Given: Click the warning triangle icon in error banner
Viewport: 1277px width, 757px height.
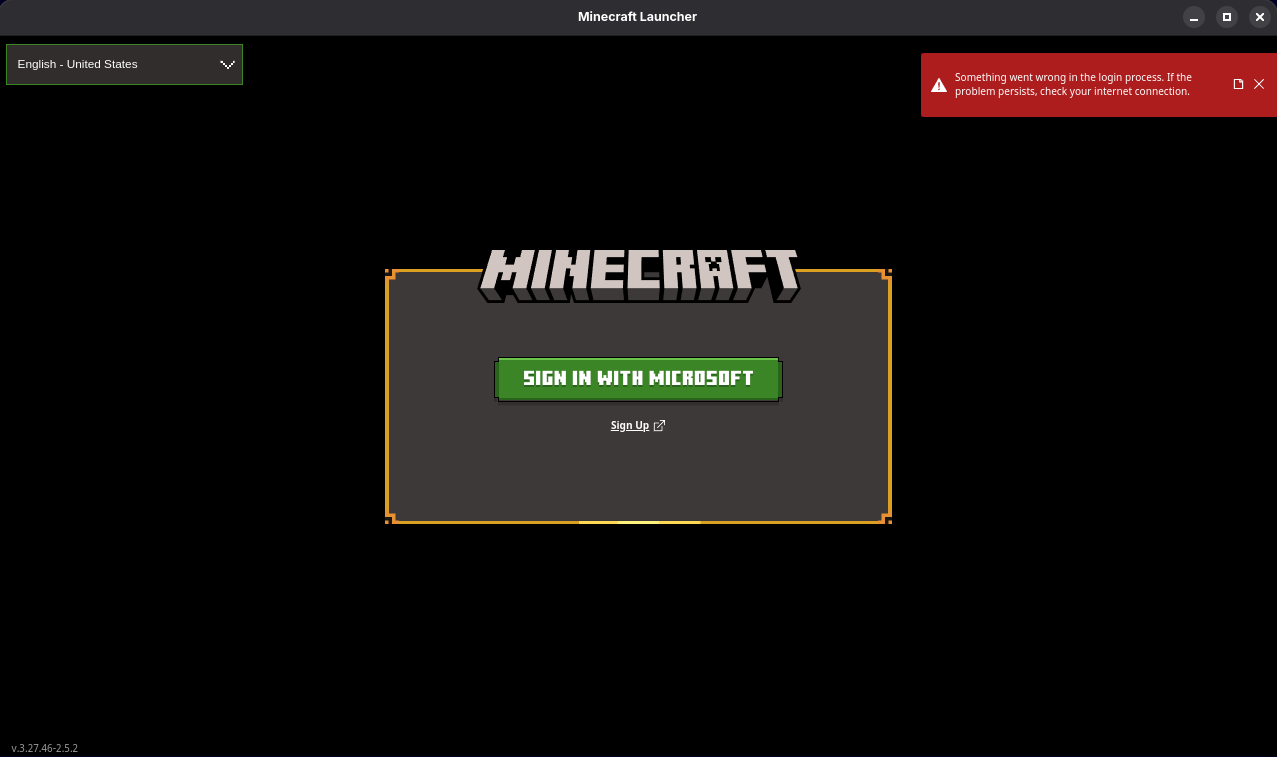Looking at the screenshot, I should coord(939,85).
